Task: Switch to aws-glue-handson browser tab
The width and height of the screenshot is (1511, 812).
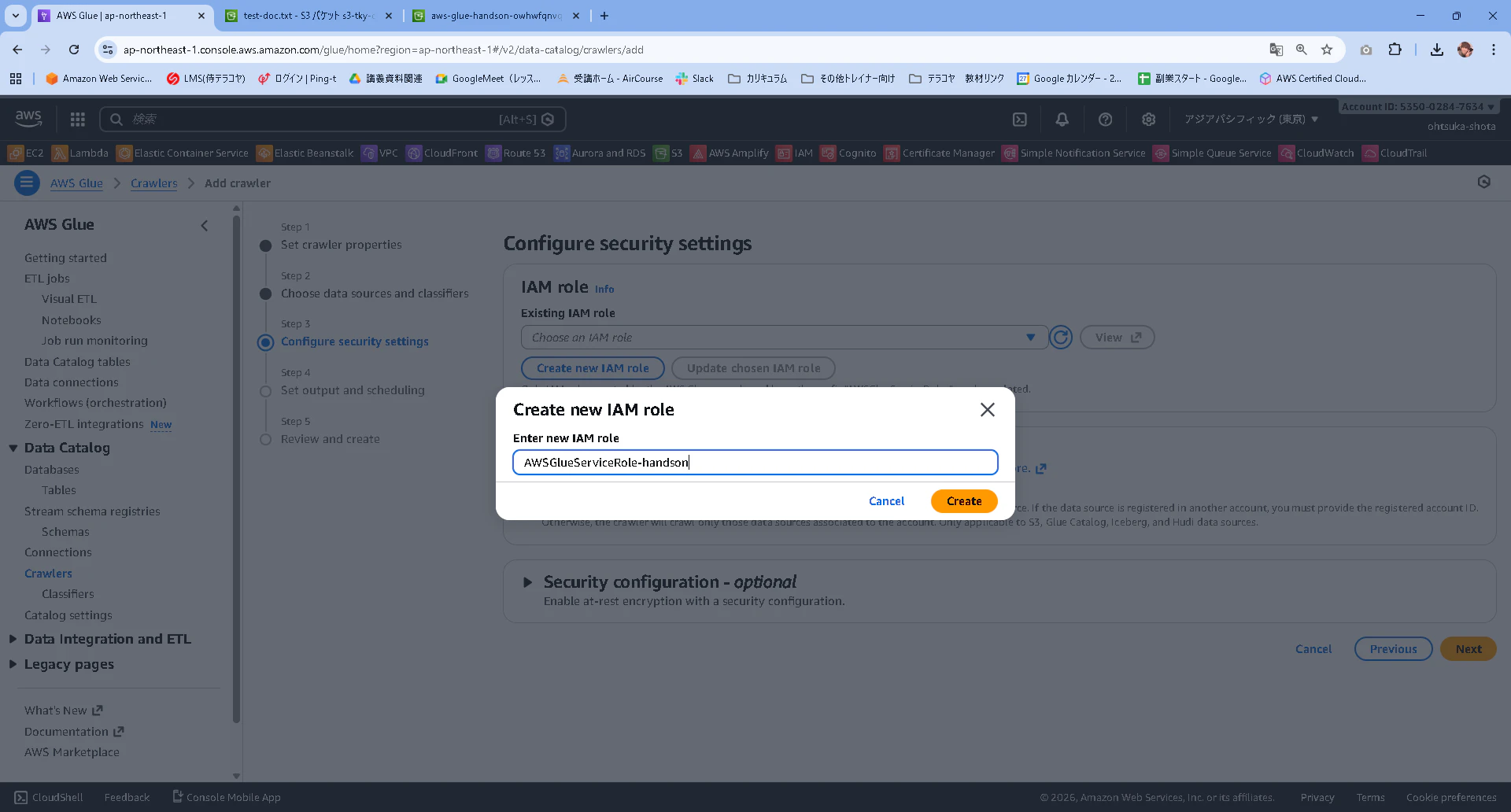Action: (x=496, y=16)
